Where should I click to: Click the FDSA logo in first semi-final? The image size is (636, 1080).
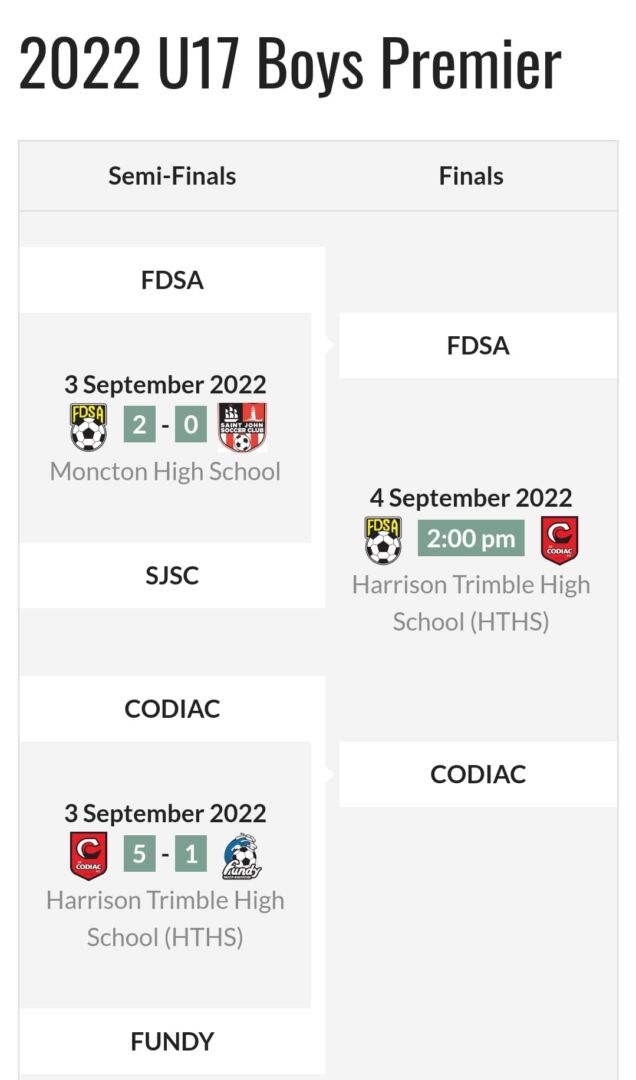pyautogui.click(x=88, y=427)
